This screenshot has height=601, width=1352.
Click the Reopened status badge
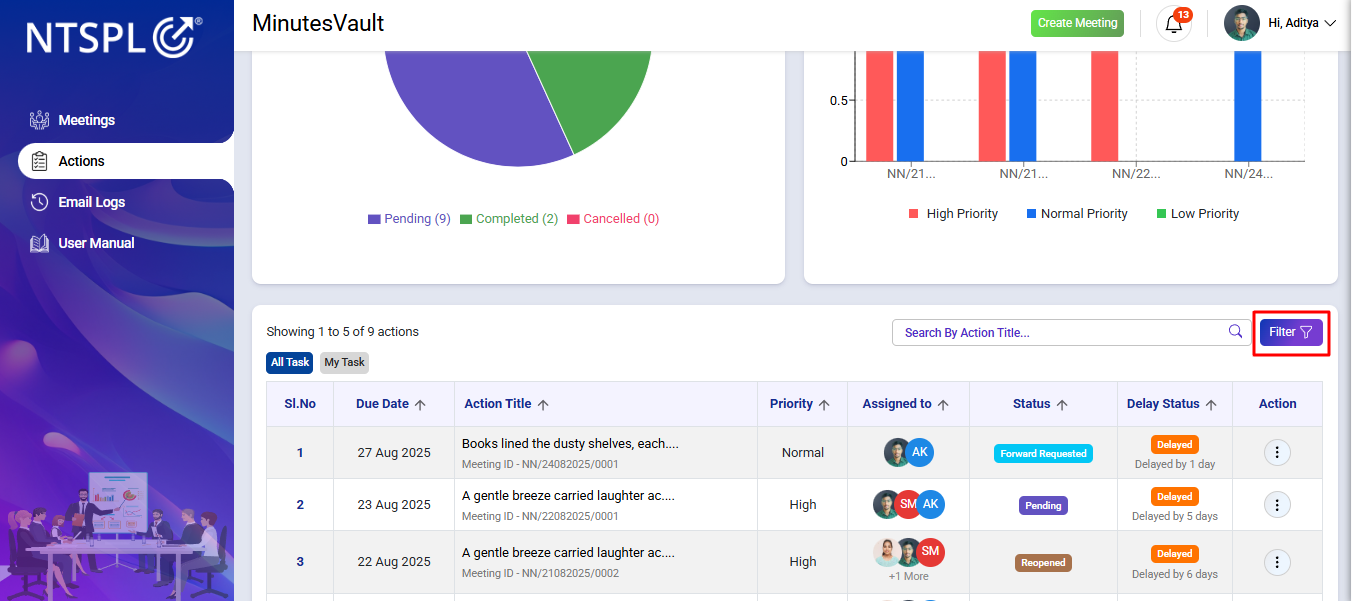[x=1043, y=562]
